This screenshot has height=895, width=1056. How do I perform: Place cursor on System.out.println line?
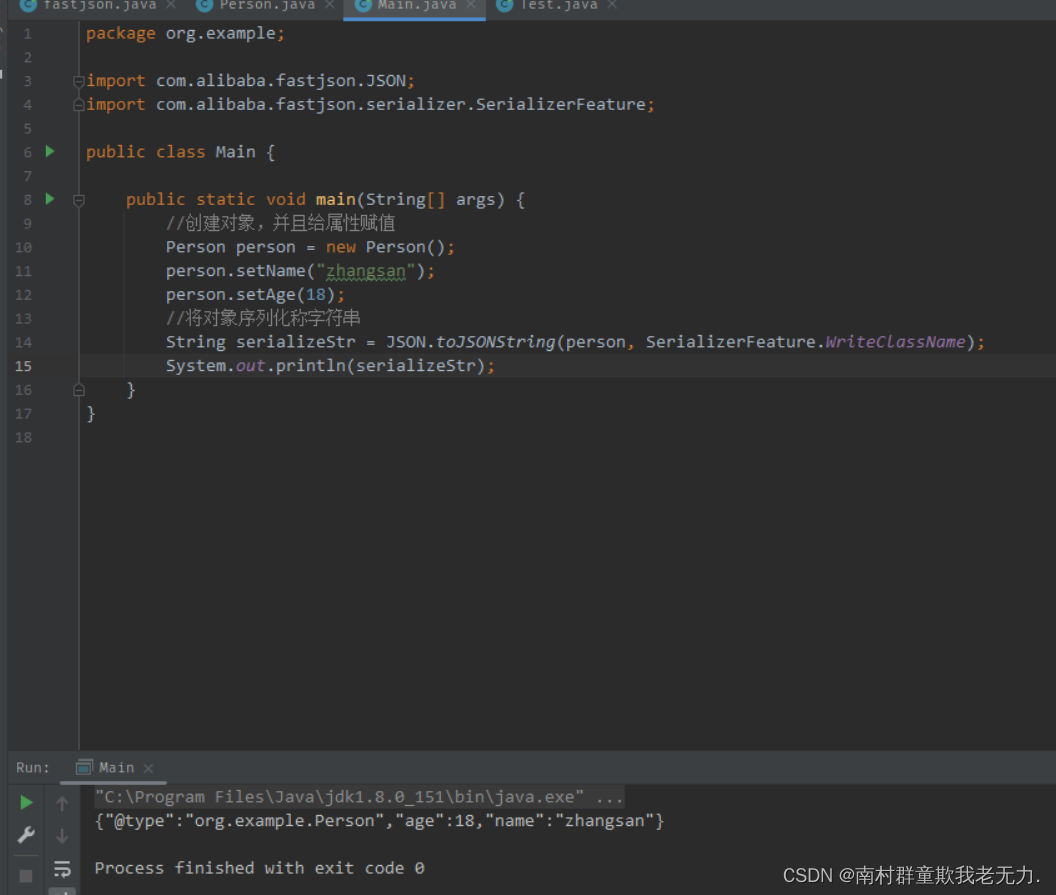(330, 366)
